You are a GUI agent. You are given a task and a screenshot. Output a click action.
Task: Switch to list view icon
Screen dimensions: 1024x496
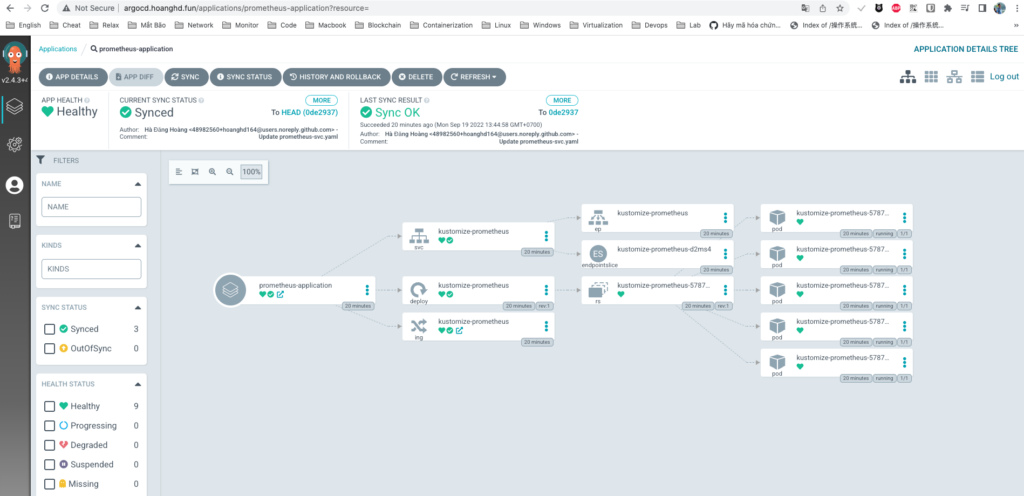(x=977, y=76)
